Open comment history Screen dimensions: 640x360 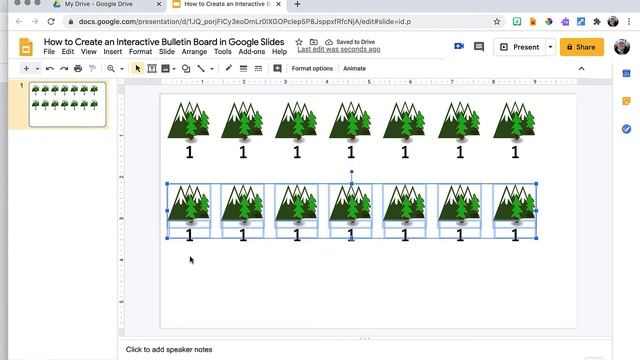479,47
